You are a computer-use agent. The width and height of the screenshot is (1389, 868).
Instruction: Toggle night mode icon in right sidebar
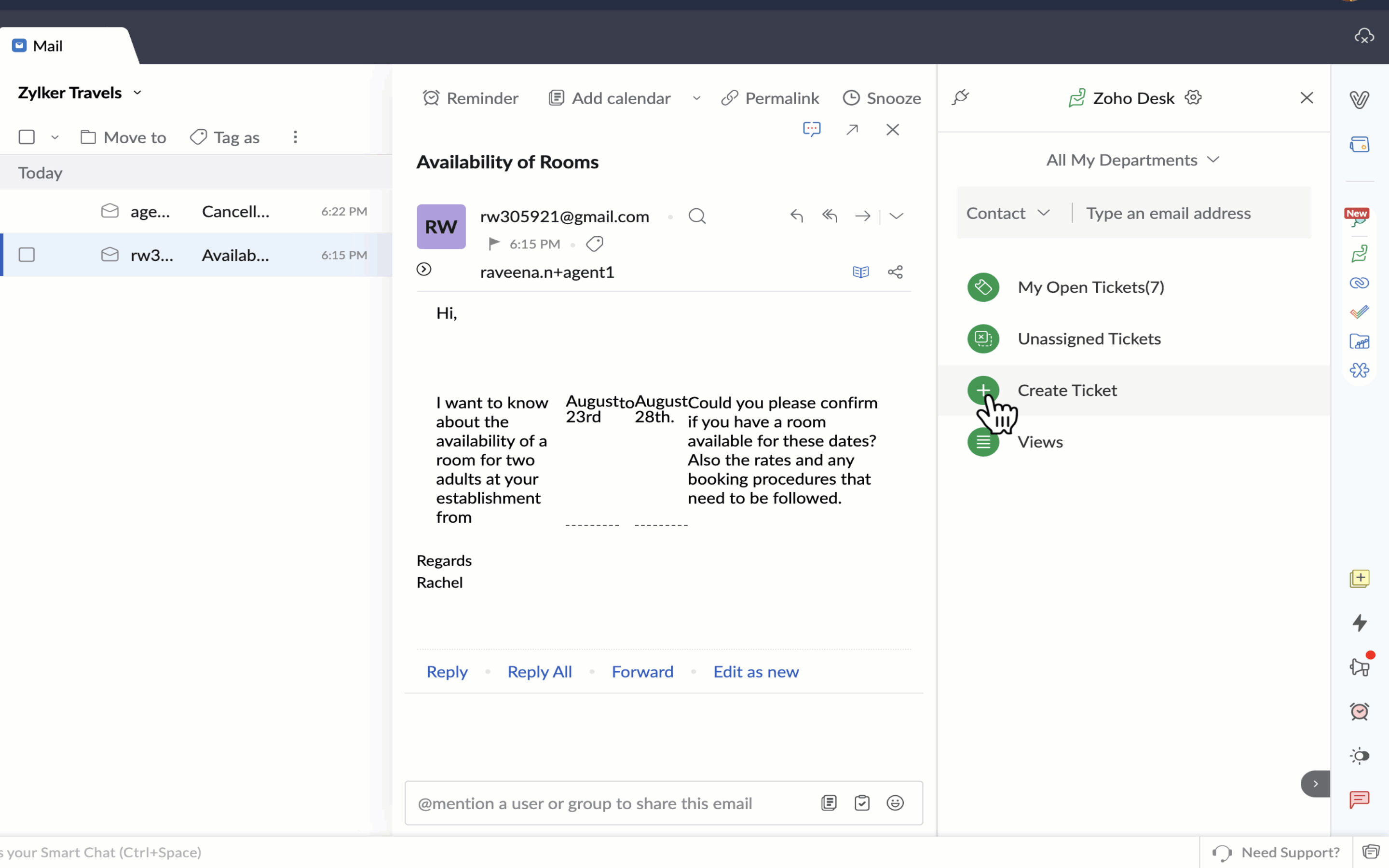tap(1359, 756)
